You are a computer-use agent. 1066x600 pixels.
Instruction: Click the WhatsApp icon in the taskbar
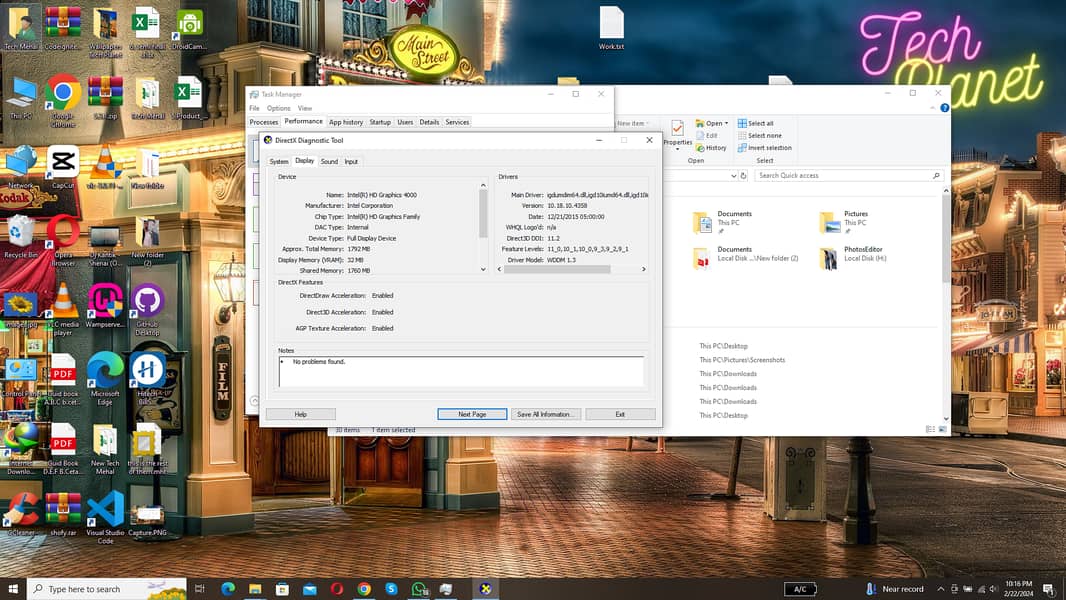click(x=418, y=589)
